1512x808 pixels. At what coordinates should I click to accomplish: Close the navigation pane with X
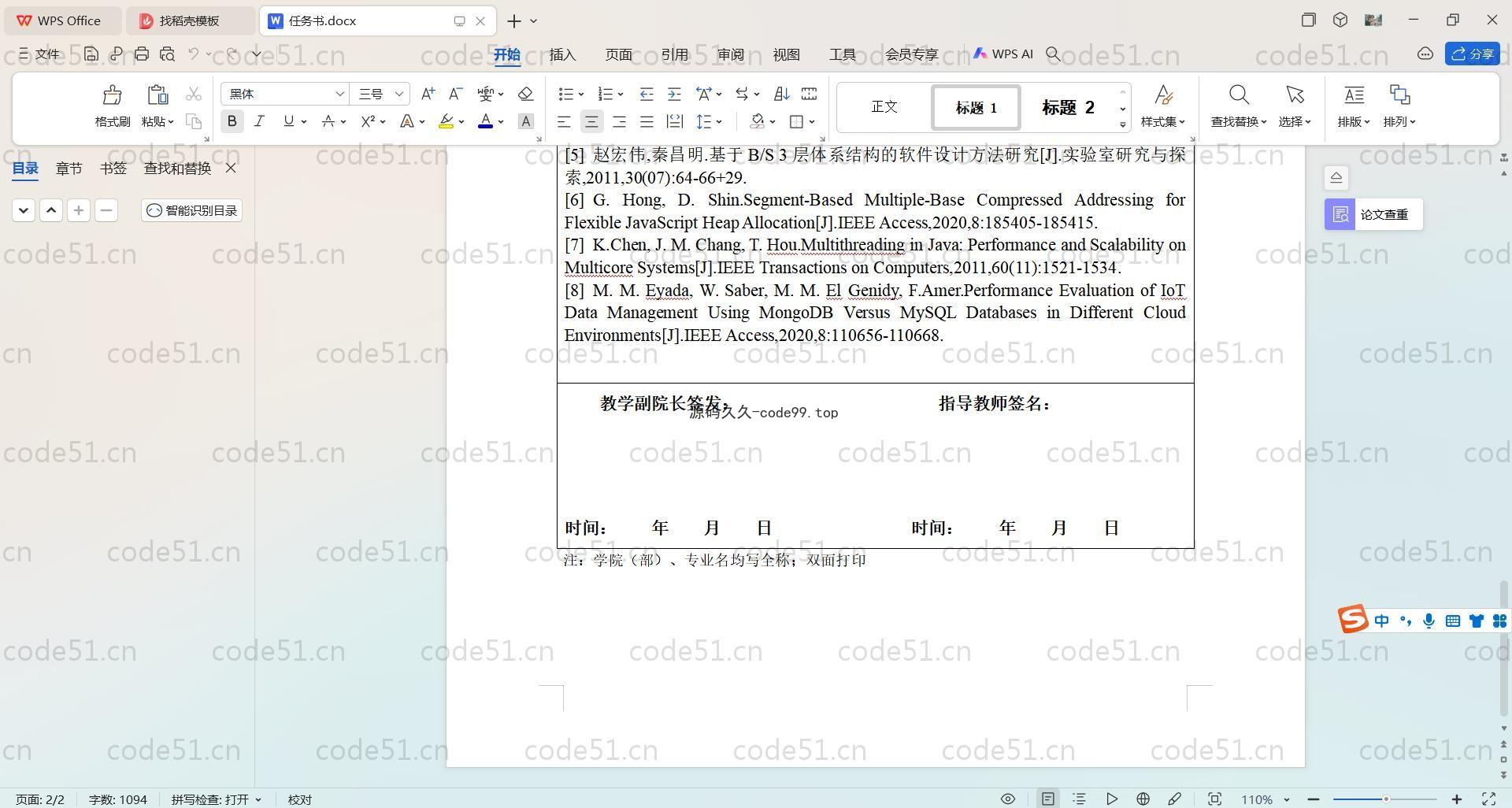tap(231, 168)
